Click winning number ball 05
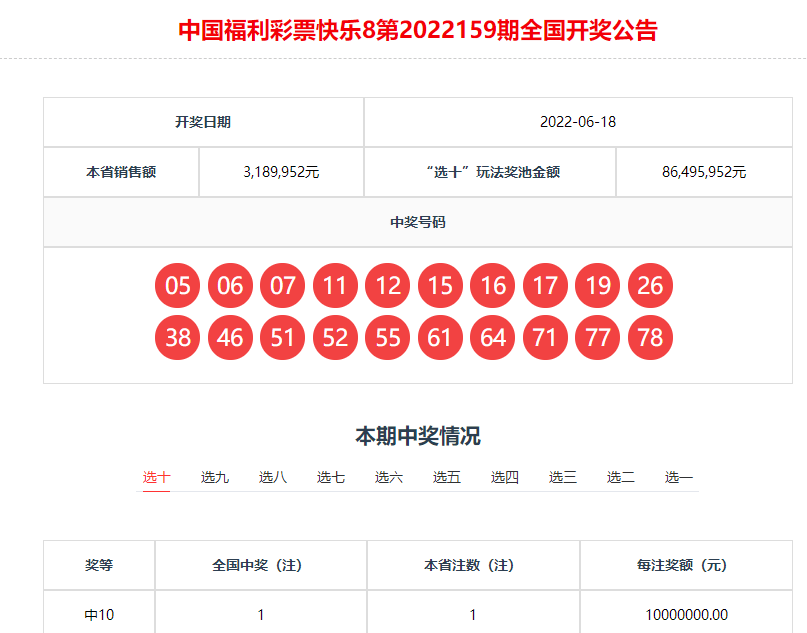Image resolution: width=807 pixels, height=633 pixels. pos(177,285)
